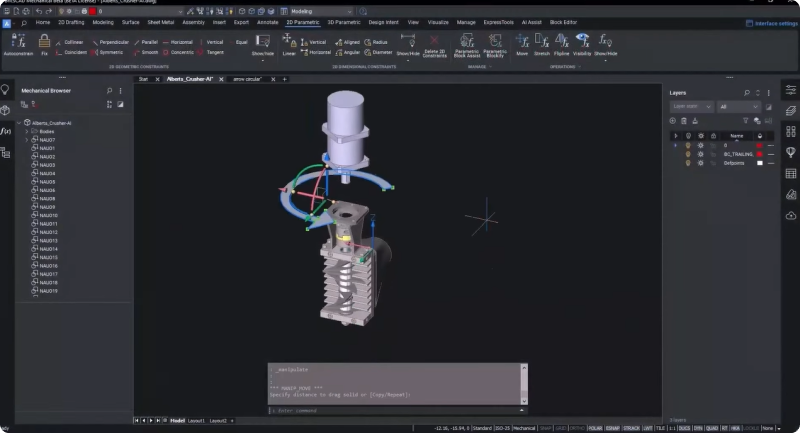
Task: Toggle SNAP in status bar
Action: [x=545, y=428]
